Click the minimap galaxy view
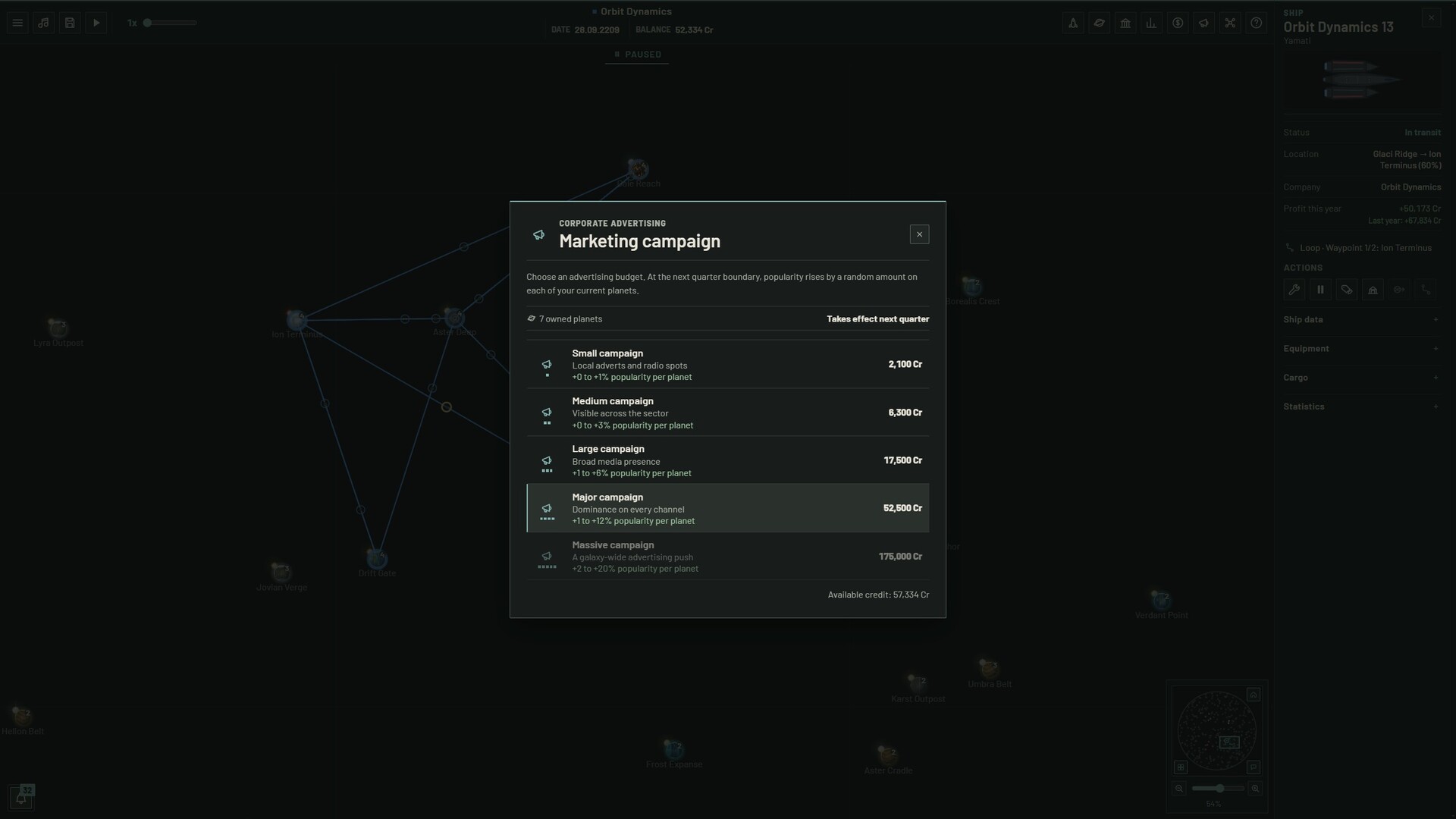Screen dimensions: 1456x819 click(1216, 730)
